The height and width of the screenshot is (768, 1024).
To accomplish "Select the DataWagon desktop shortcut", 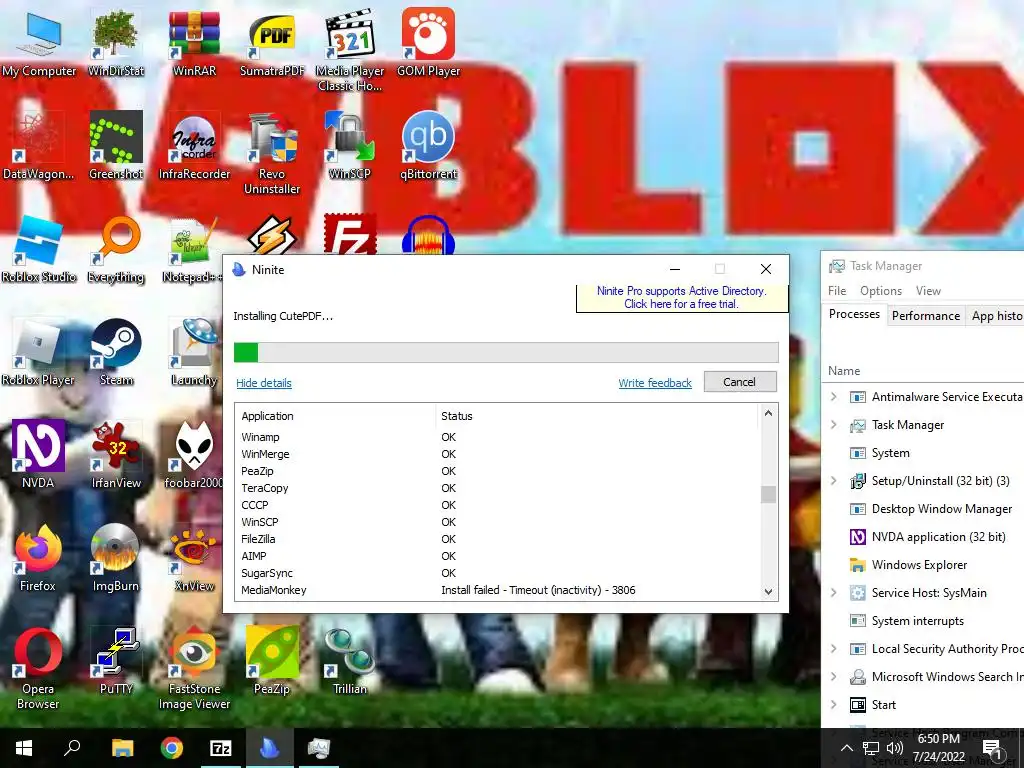I will click(39, 146).
